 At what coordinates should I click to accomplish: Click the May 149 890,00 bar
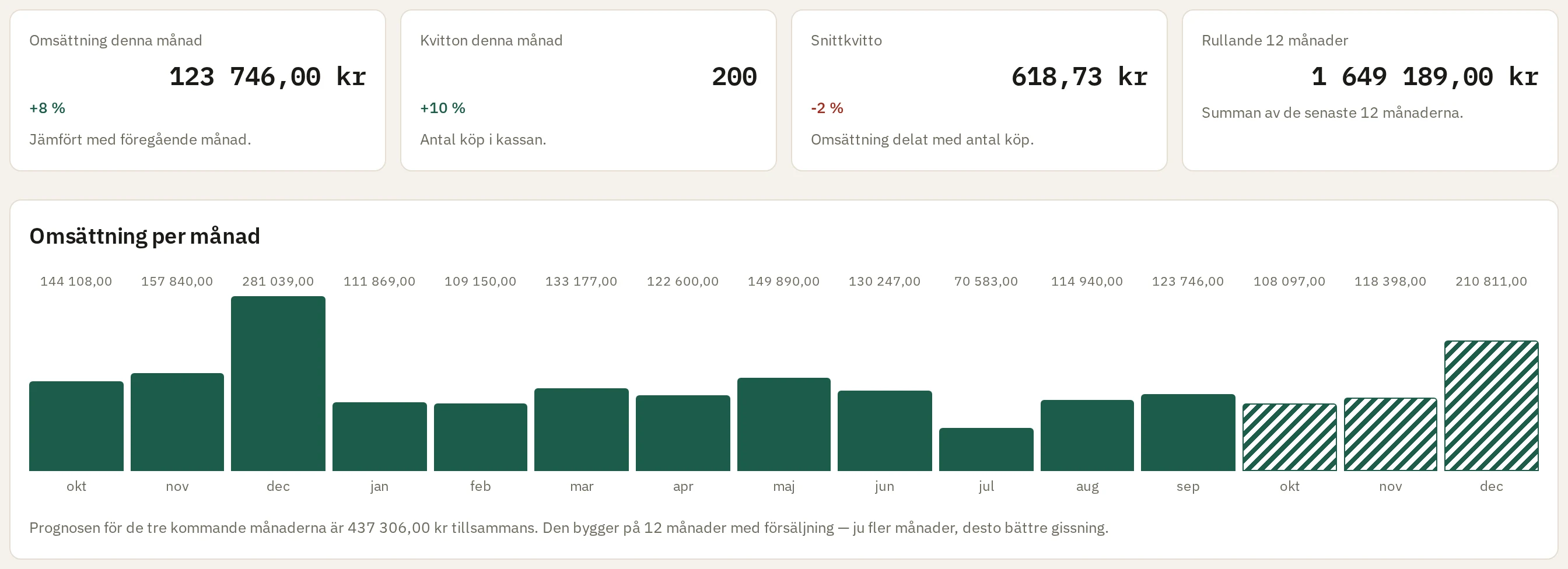click(x=784, y=424)
